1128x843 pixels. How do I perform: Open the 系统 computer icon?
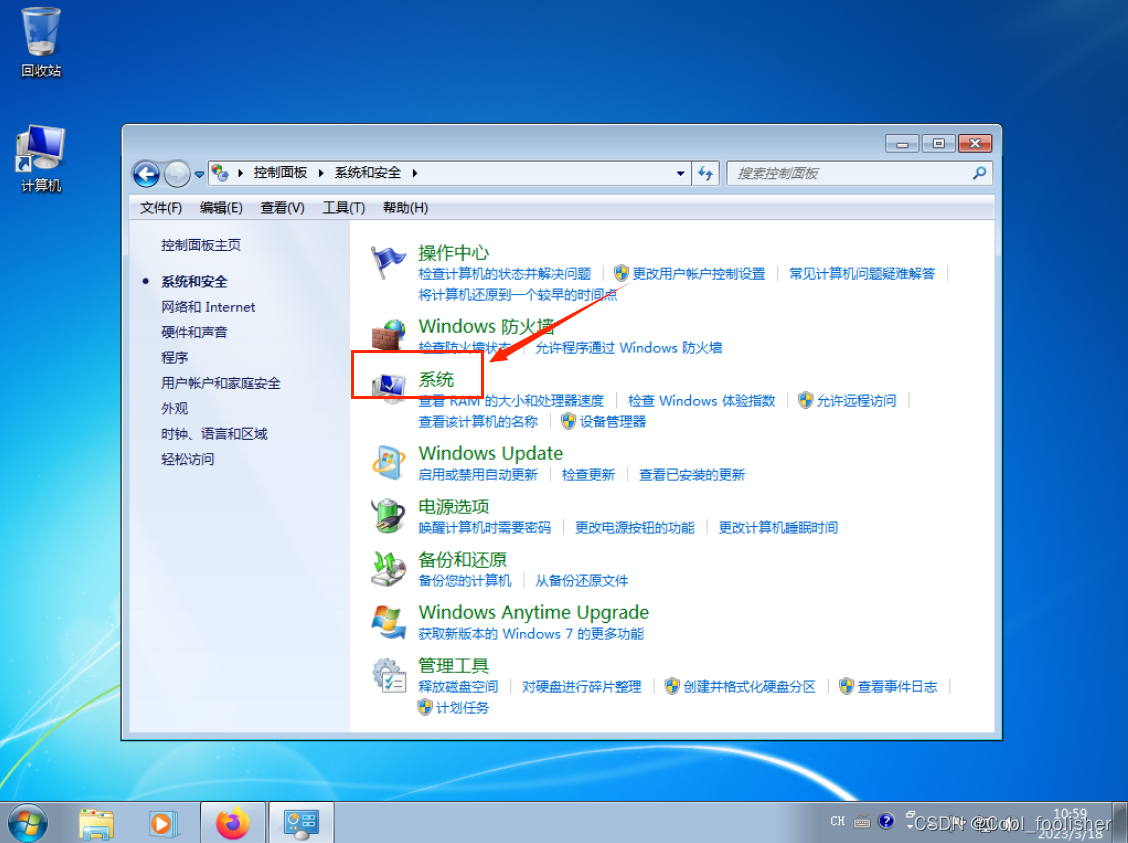click(388, 388)
